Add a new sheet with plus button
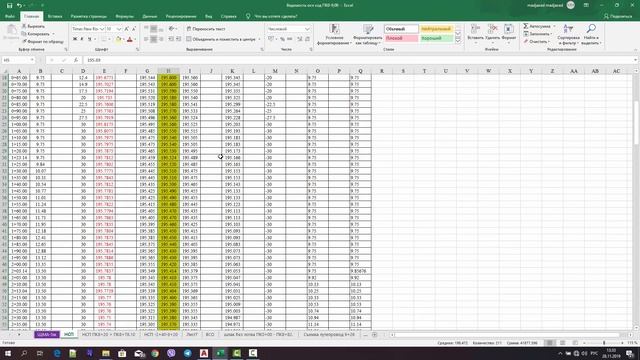This screenshot has width=640, height=360. (374, 335)
